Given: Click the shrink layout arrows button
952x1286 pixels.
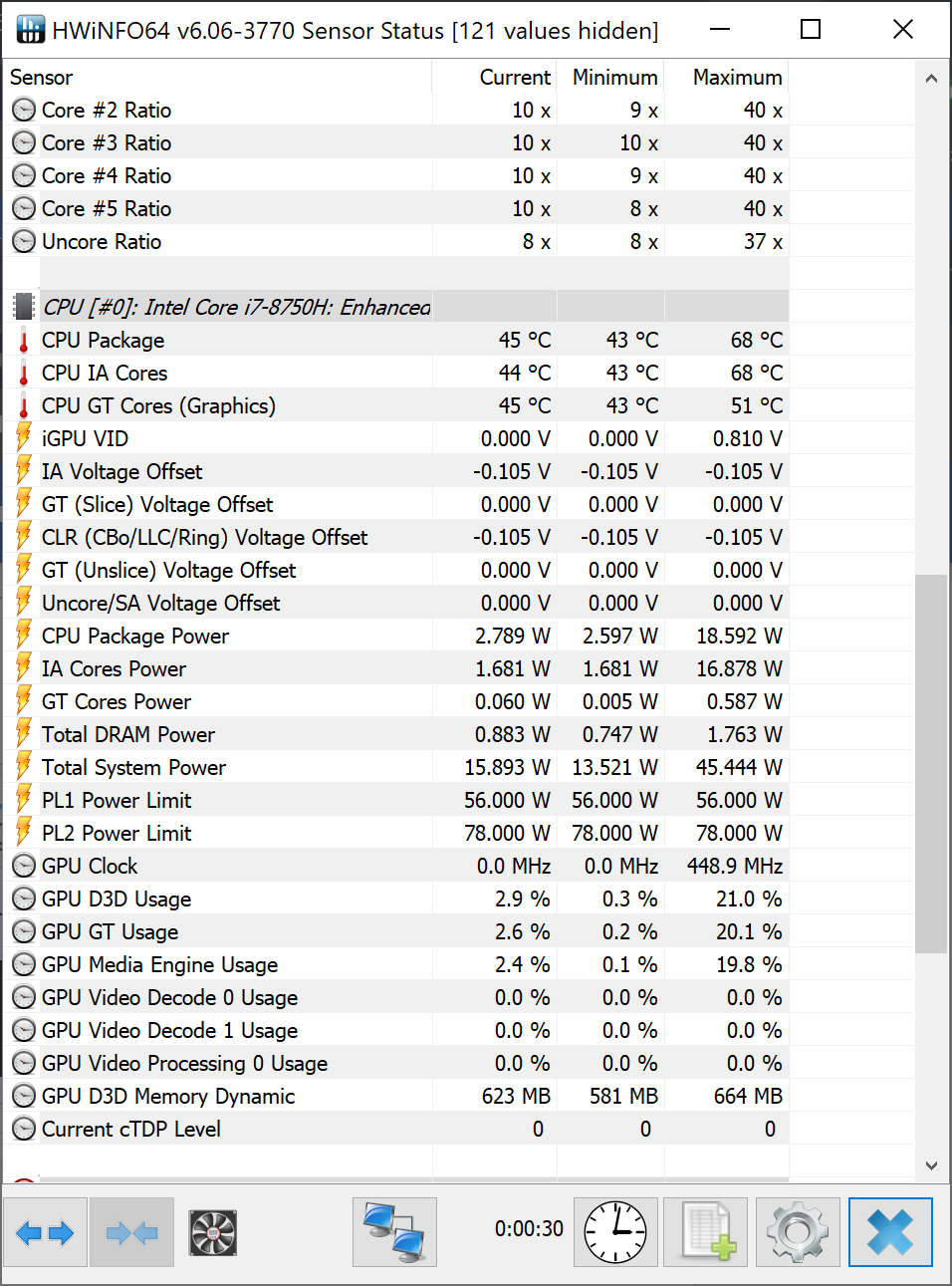Looking at the screenshot, I should coord(131,1232).
